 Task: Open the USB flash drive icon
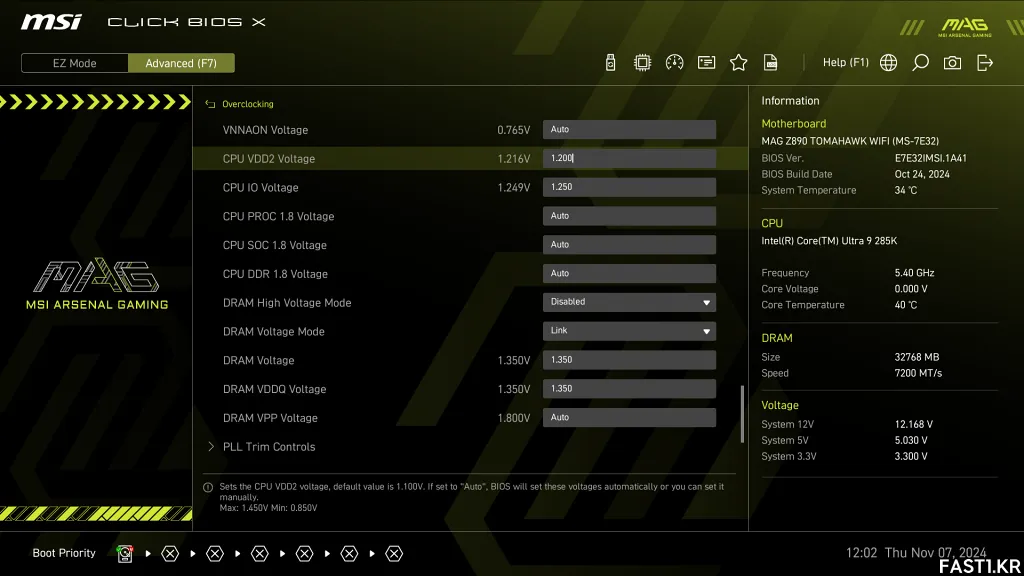(x=610, y=63)
